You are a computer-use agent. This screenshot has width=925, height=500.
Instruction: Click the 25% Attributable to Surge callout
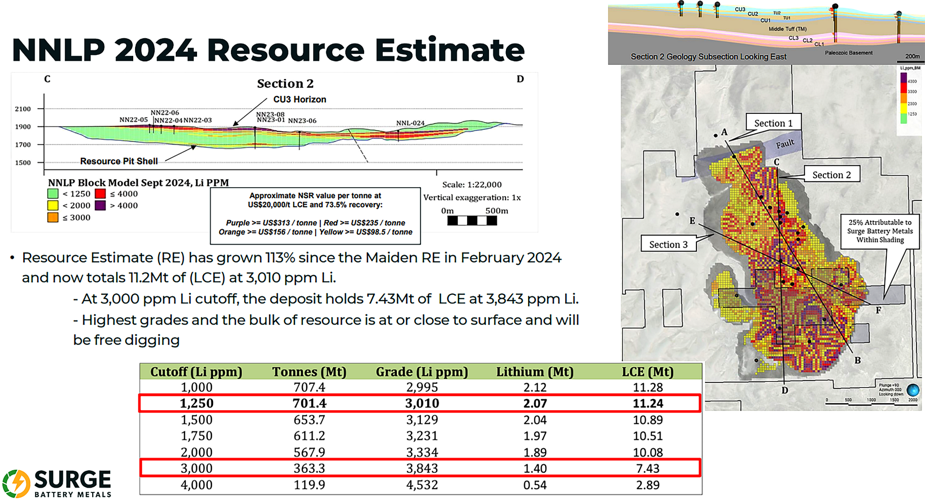(880, 231)
